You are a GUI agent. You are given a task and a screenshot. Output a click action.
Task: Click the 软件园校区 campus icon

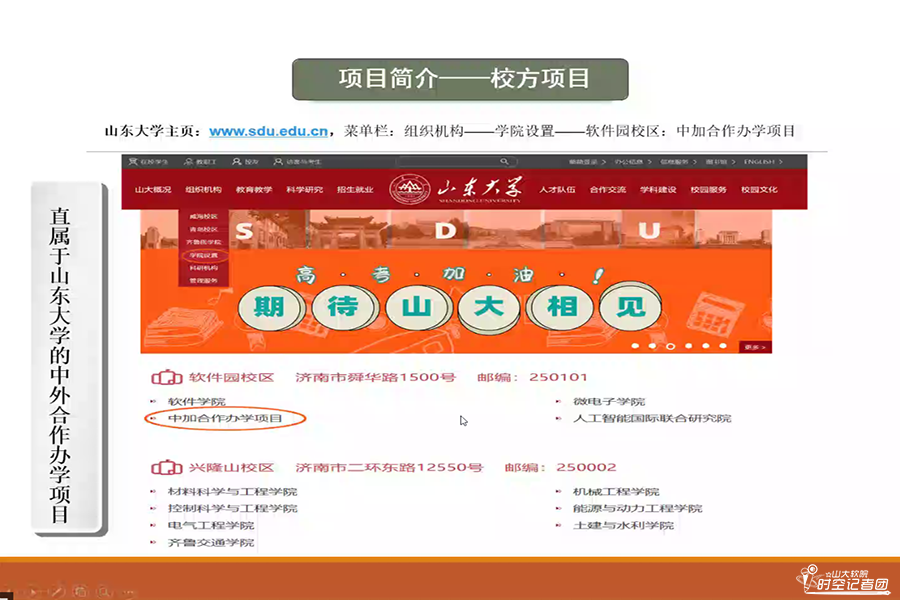click(x=166, y=378)
